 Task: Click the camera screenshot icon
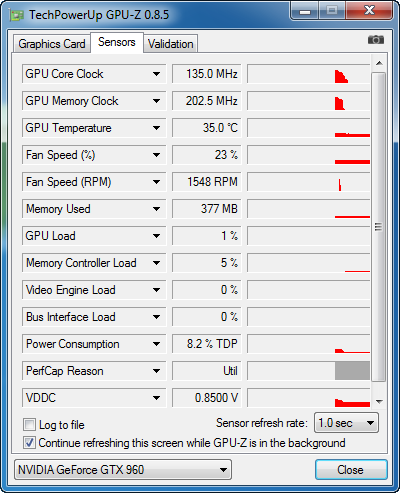376,40
